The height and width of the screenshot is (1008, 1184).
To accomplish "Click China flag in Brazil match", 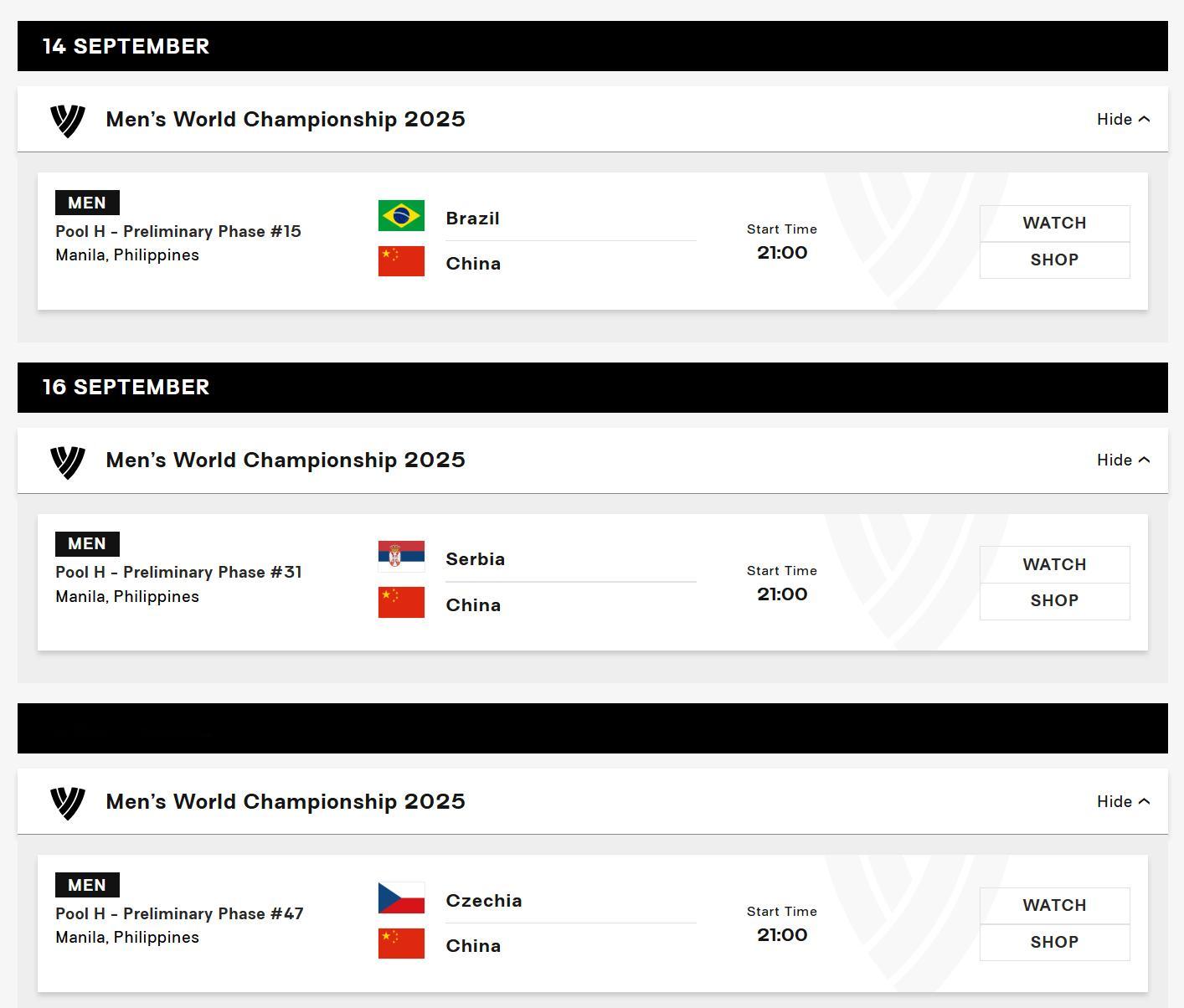I will click(401, 261).
